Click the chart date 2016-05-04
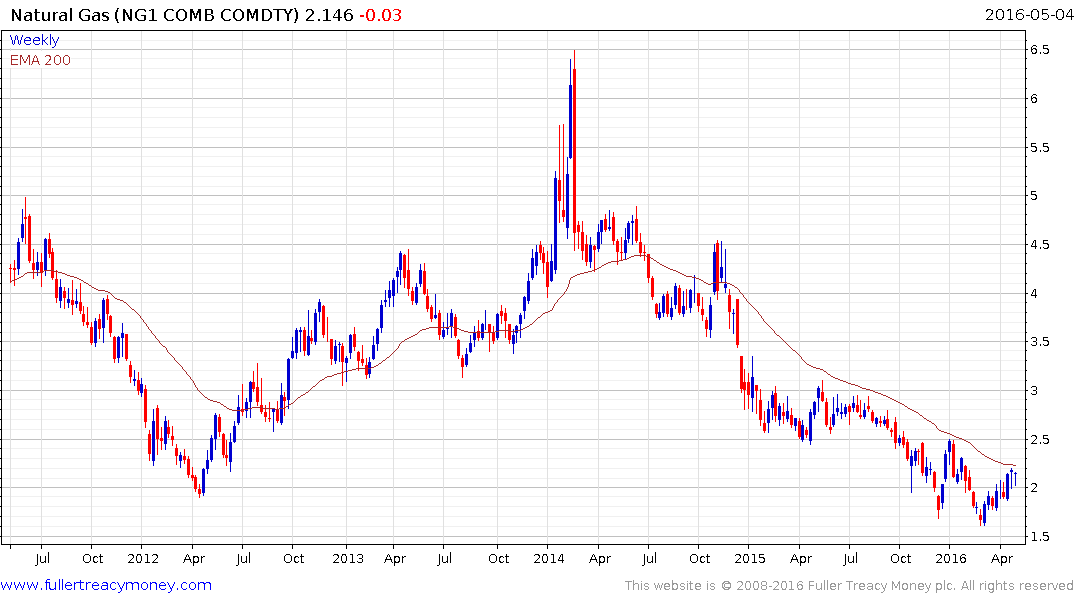 [1028, 14]
